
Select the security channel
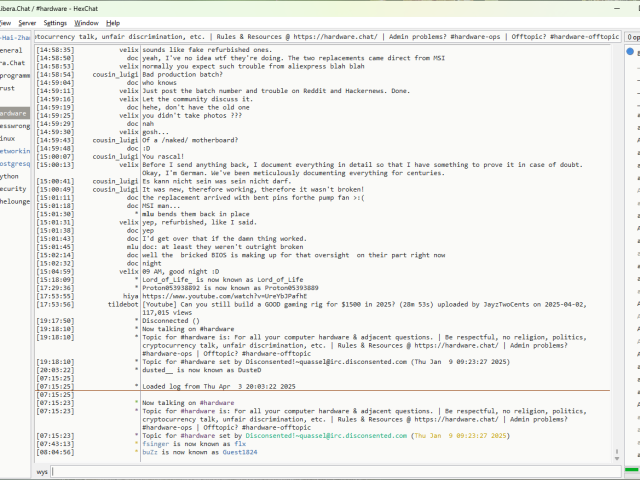(x=14, y=188)
